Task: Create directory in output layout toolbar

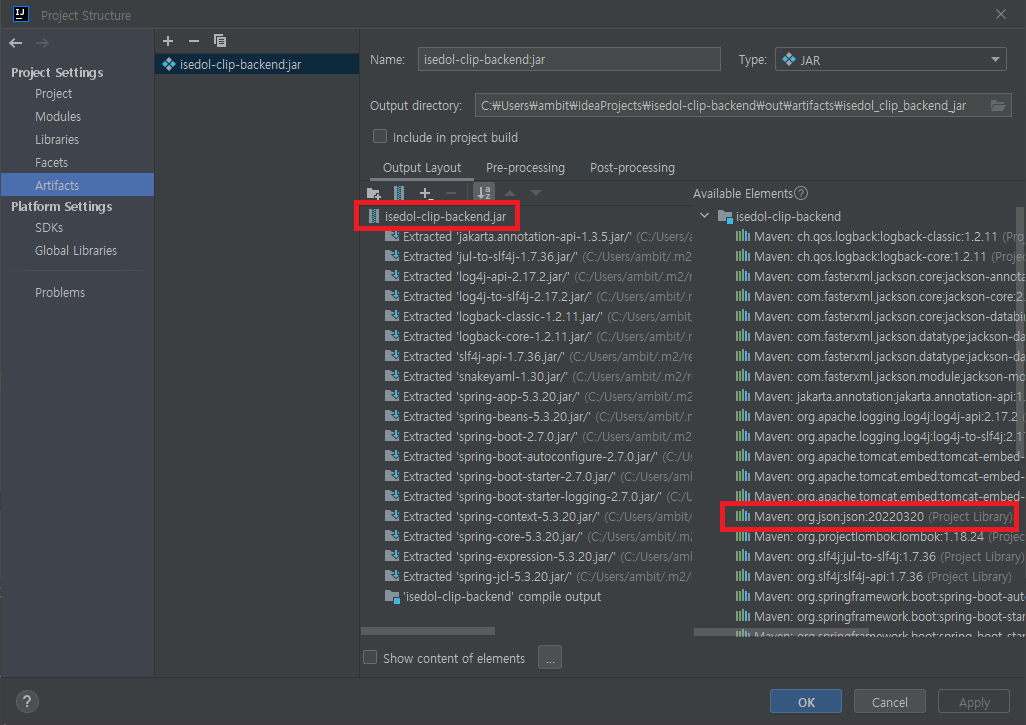Action: point(374,194)
